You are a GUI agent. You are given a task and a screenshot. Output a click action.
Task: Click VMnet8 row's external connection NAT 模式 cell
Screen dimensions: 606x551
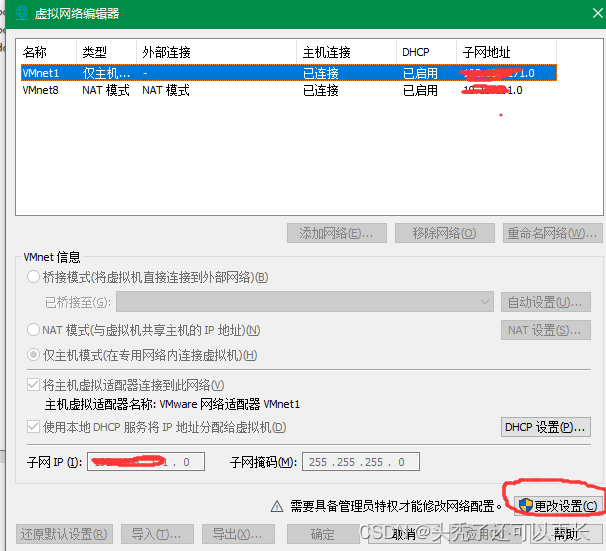point(166,90)
